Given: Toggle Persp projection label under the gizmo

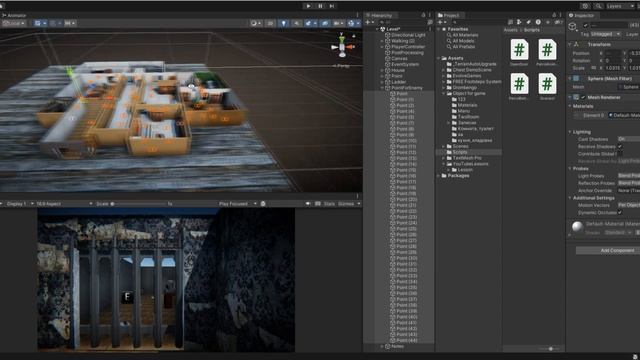Looking at the screenshot, I should (342, 66).
